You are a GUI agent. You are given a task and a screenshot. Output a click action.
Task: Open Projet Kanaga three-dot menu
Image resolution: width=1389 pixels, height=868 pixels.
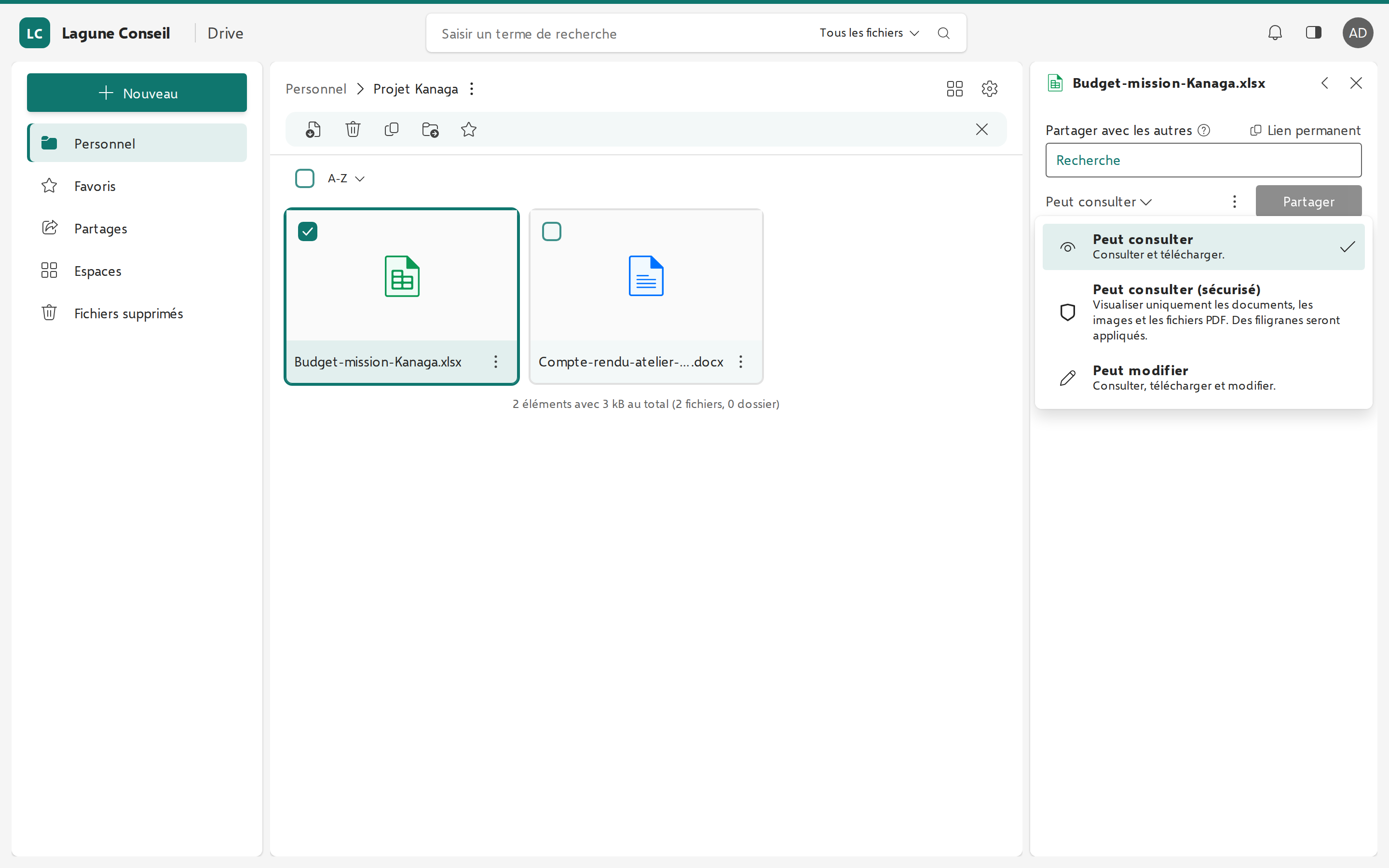click(x=472, y=89)
